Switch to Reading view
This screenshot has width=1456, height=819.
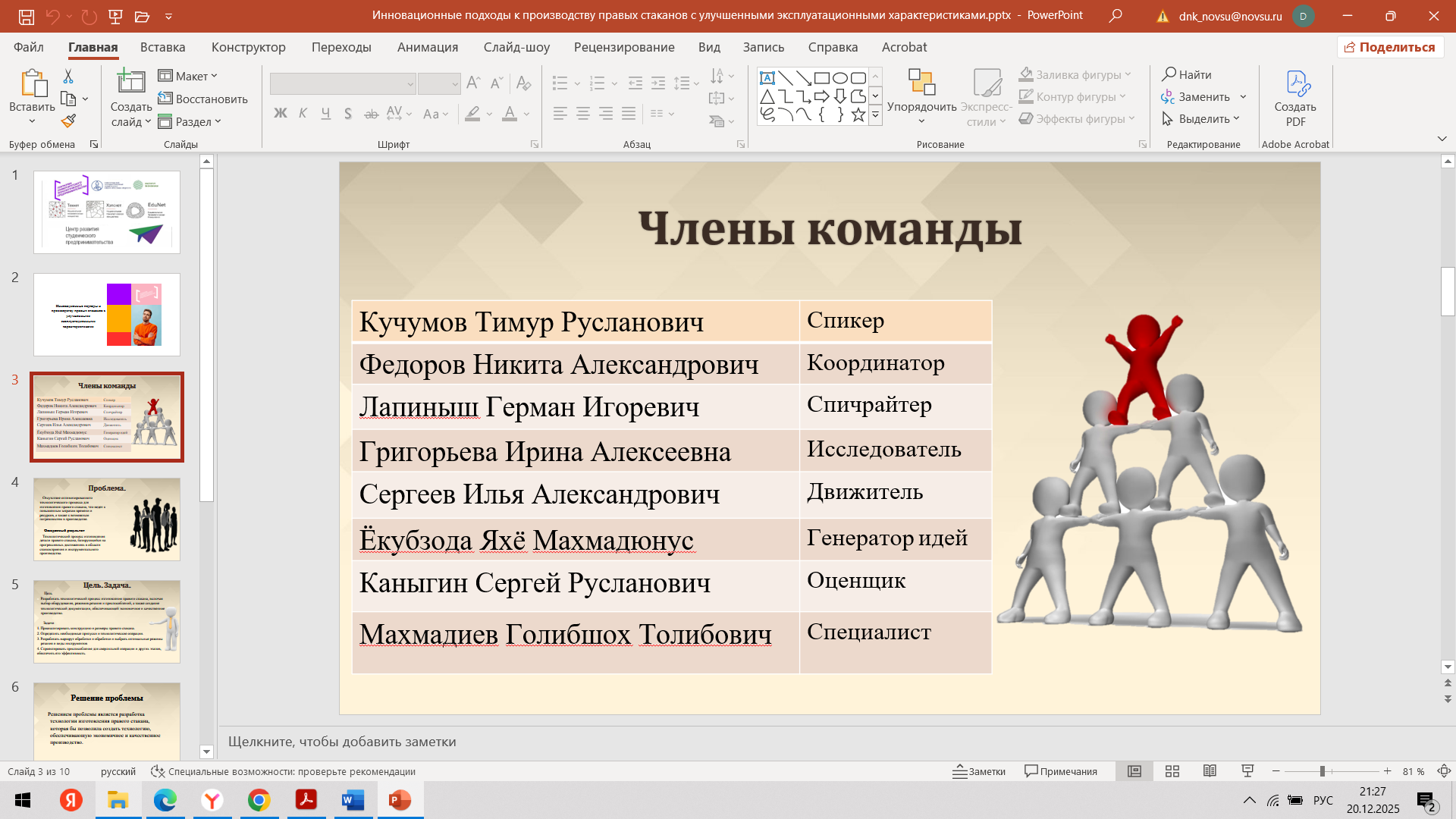tap(1210, 771)
